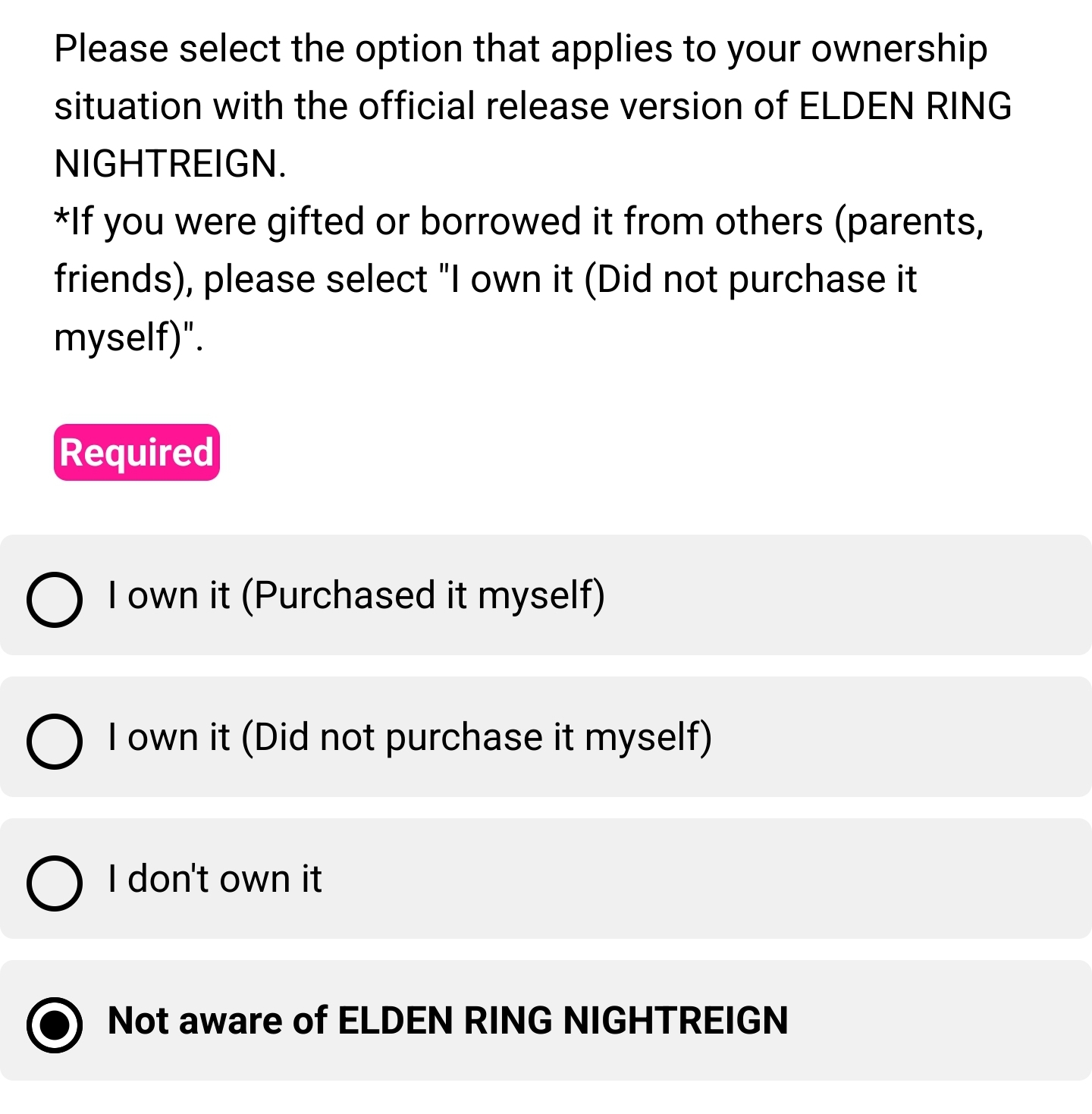Click the quoted "I own it (Did not purchase it" text in the note

[x=679, y=280]
